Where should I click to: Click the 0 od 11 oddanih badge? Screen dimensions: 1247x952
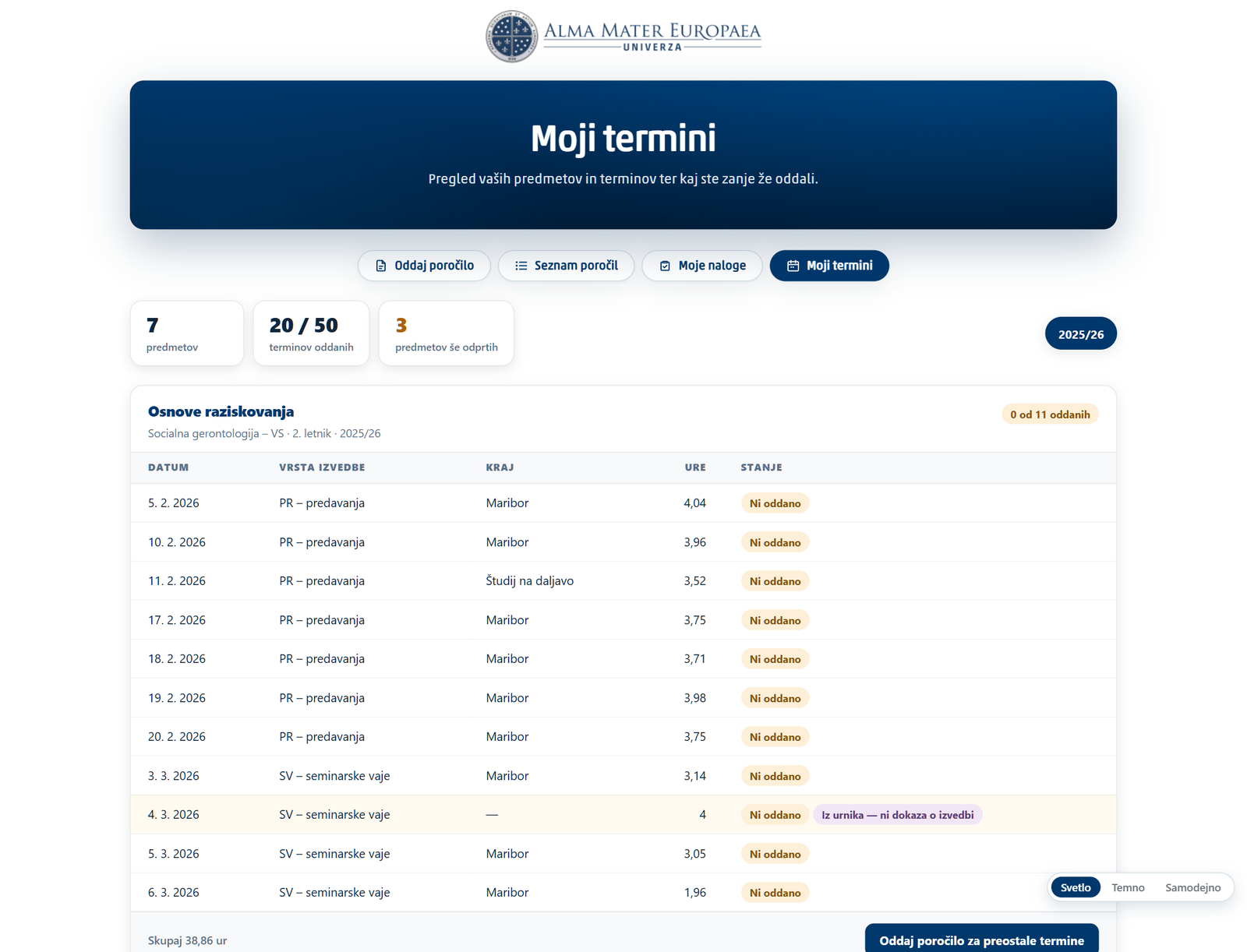click(x=1050, y=414)
